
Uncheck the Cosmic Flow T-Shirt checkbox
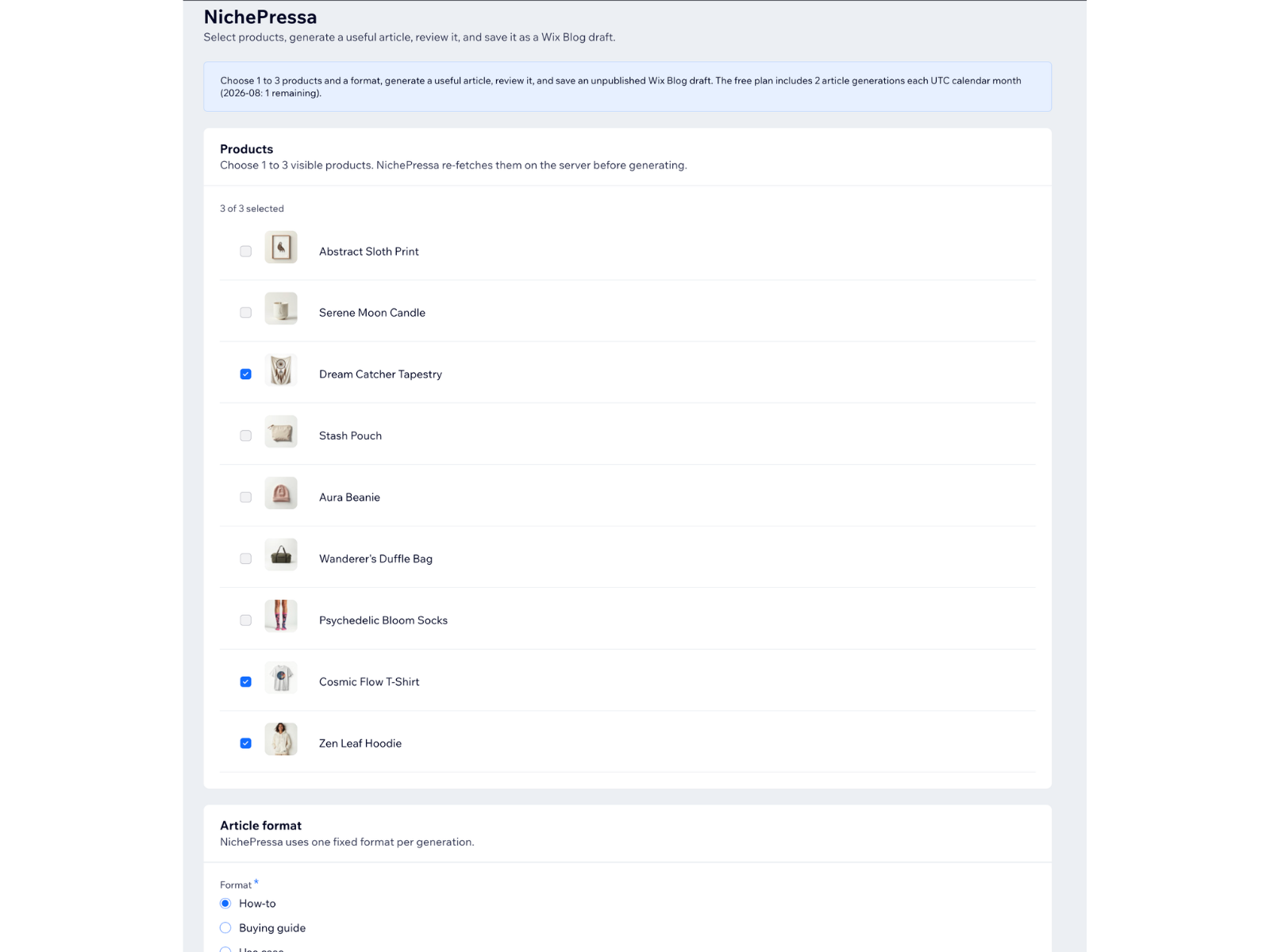(x=246, y=682)
